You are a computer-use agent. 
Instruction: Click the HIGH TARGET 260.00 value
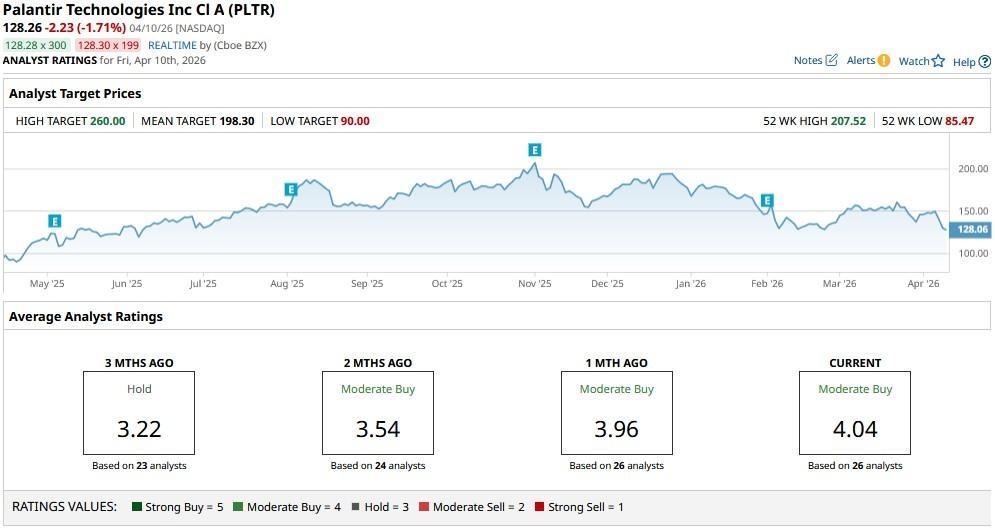[x=108, y=121]
